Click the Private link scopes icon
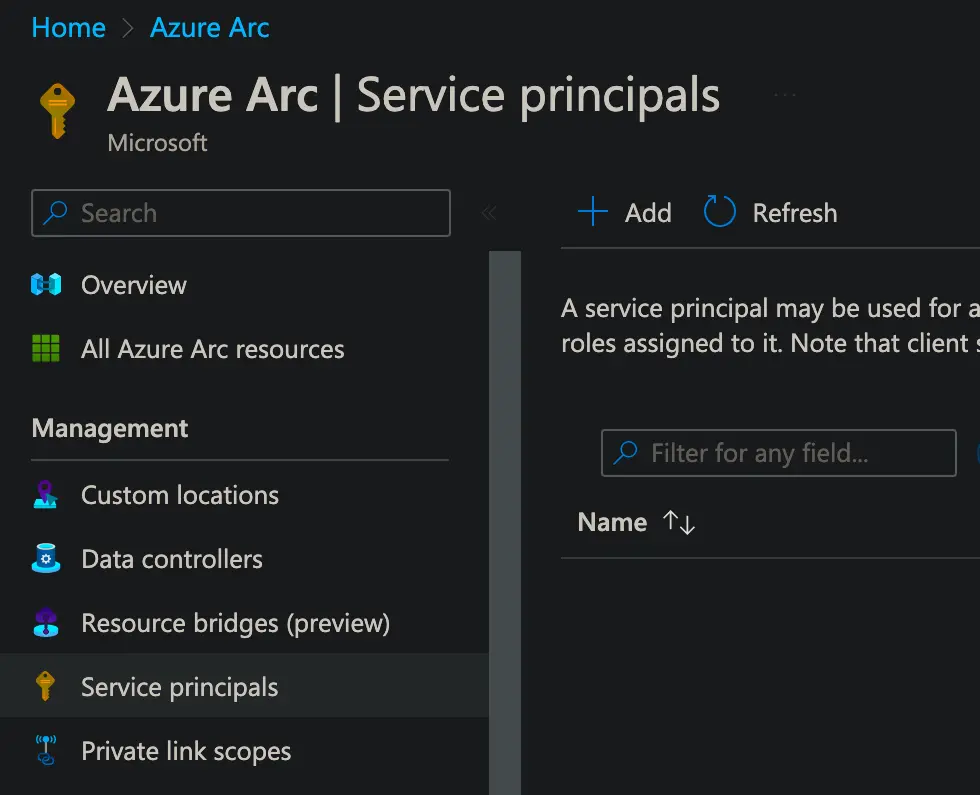 click(x=46, y=751)
